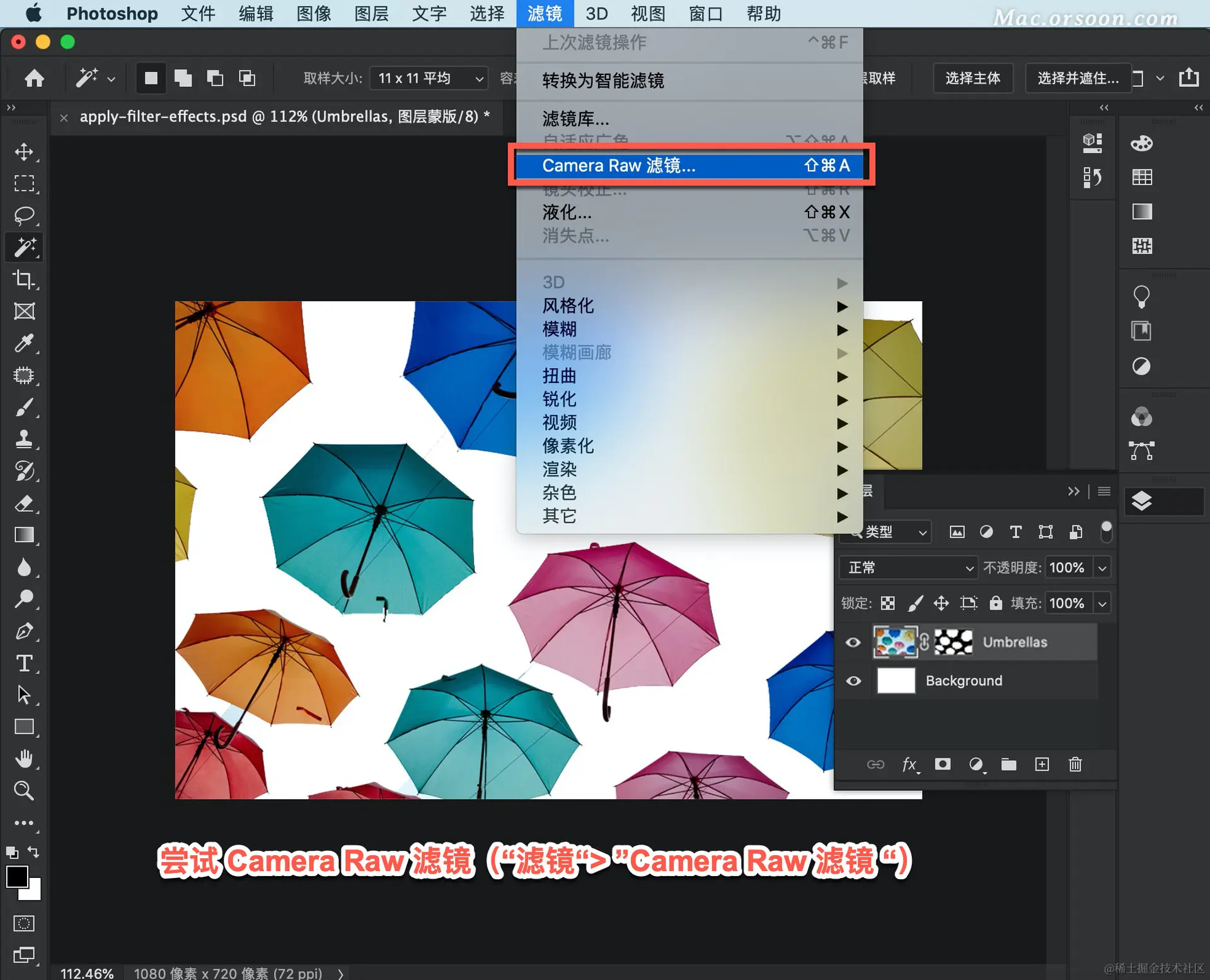The height and width of the screenshot is (980, 1210).
Task: Select the Lasso tool
Action: pos(24,216)
